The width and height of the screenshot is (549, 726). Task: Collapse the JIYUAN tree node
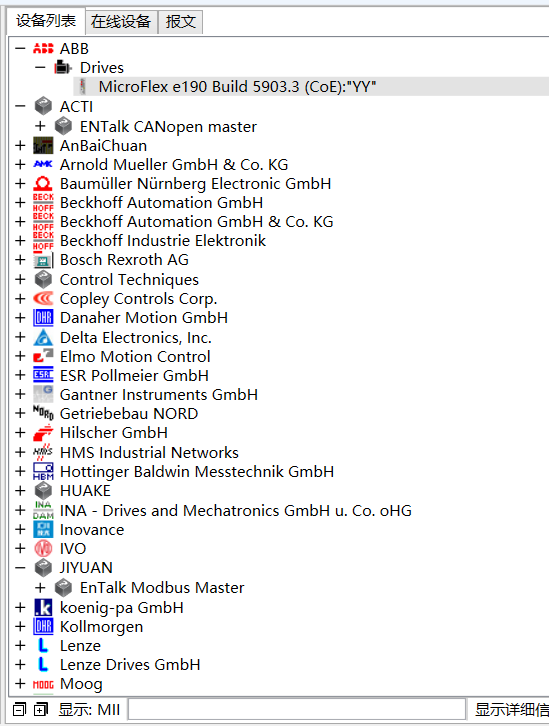click(20, 568)
